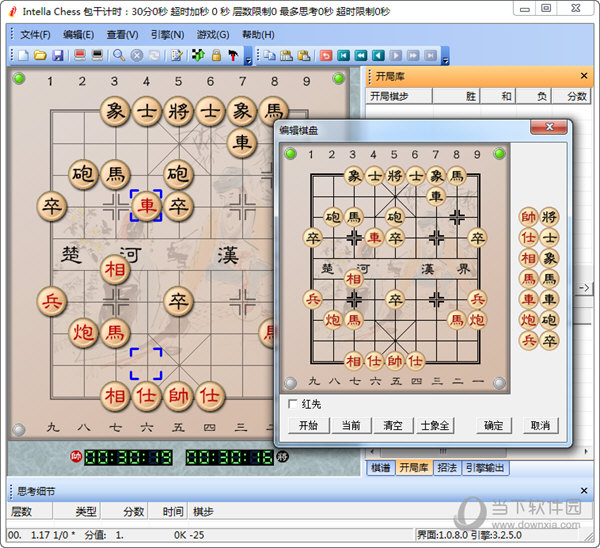This screenshot has height=548, width=600.
Task: Click the red computer player icon
Action: click(80, 55)
